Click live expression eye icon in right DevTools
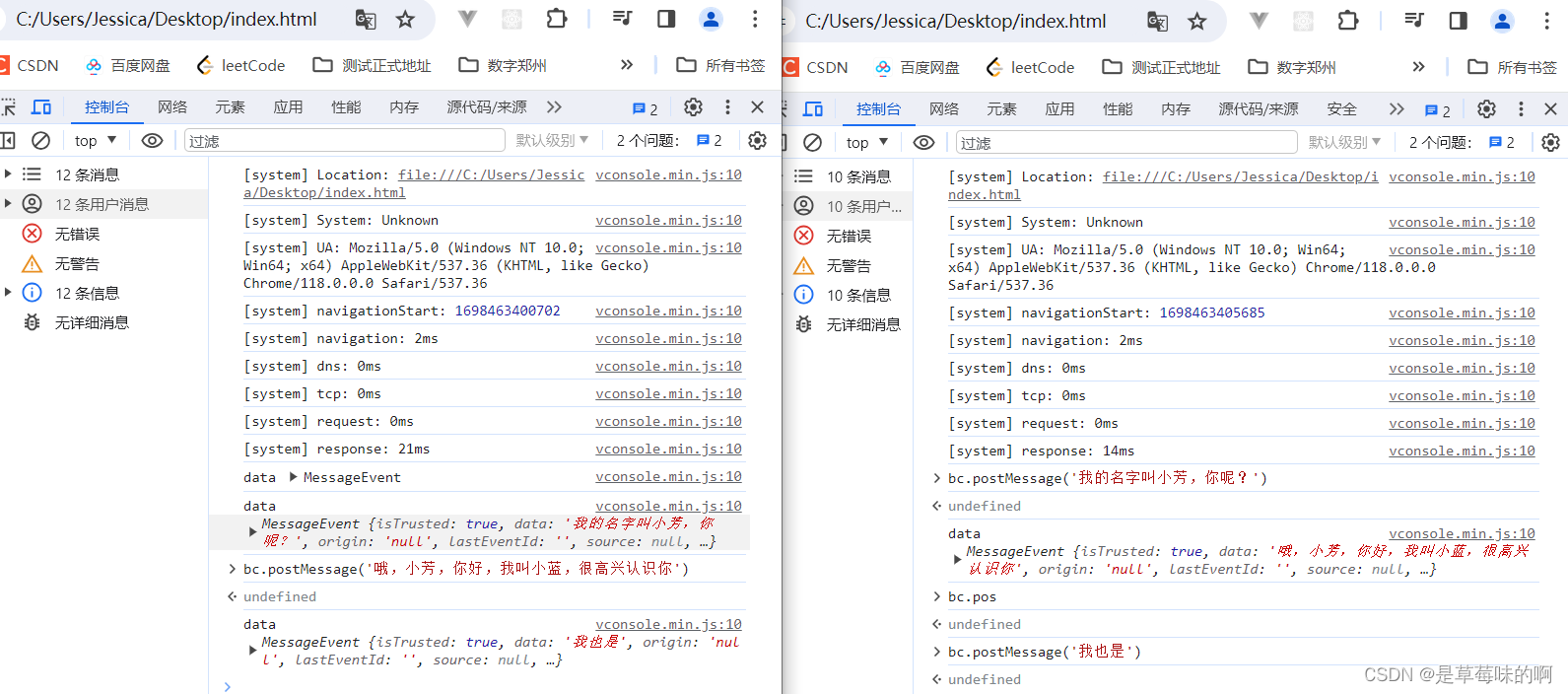The image size is (1568, 694). [923, 143]
